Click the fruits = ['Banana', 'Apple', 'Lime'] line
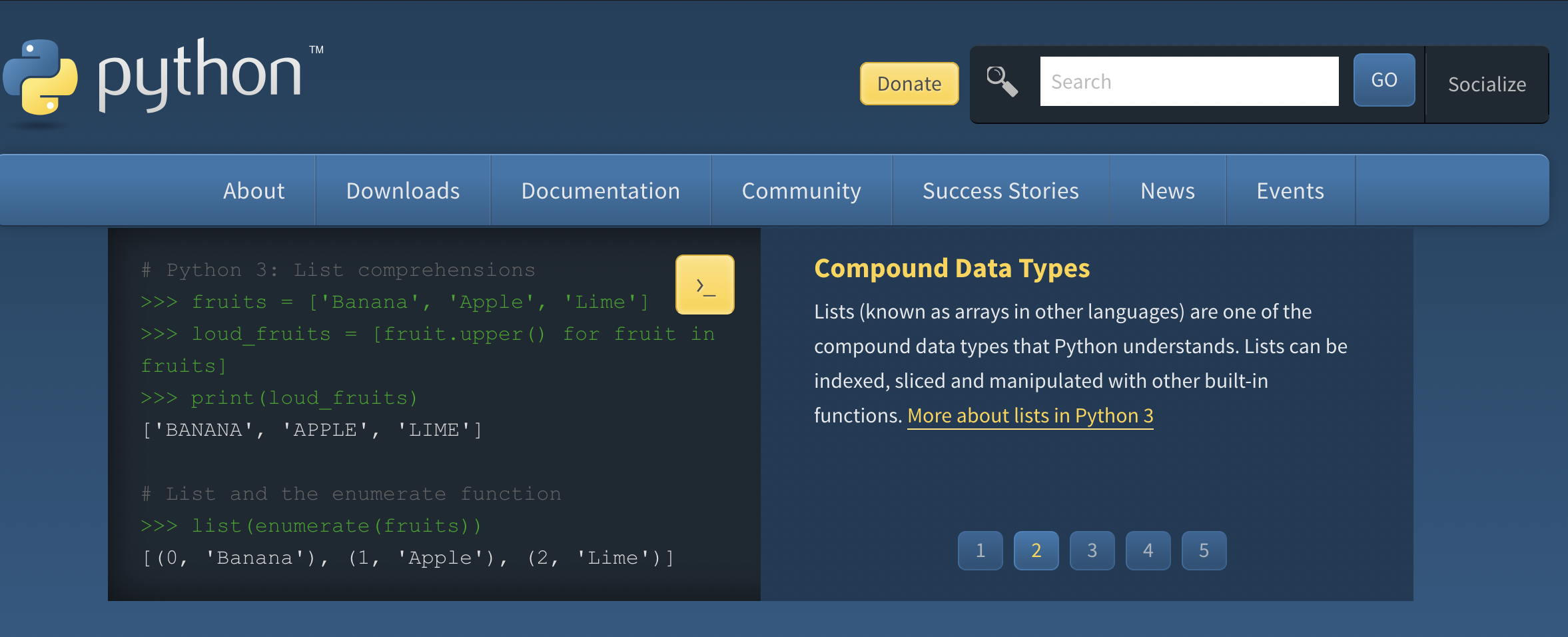Screen dimensions: 1568x637 tap(394, 302)
